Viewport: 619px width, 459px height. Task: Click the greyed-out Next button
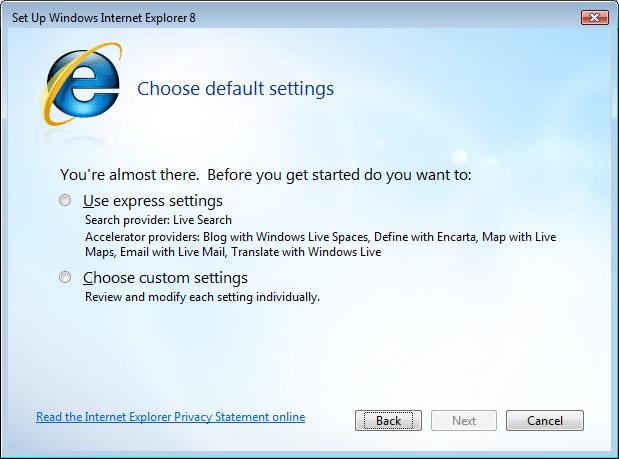click(464, 421)
